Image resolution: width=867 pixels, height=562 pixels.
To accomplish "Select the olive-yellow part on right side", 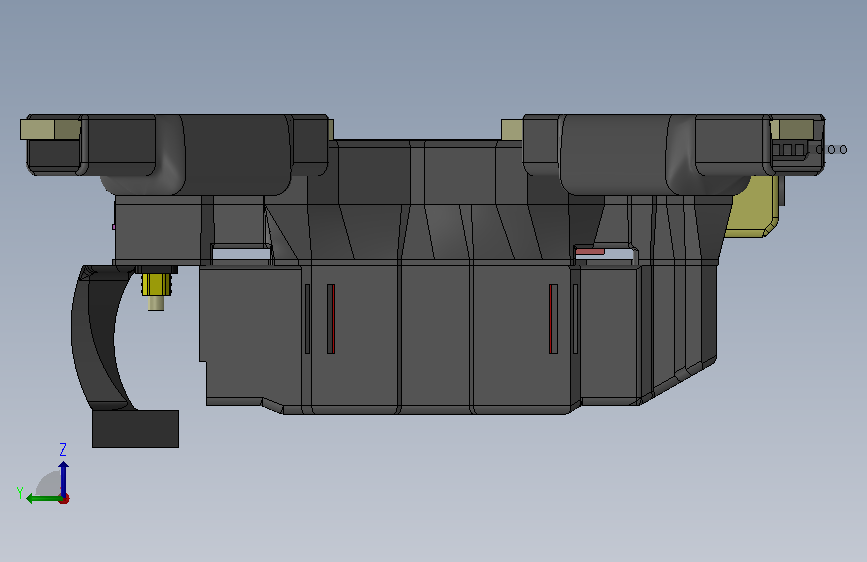I will [x=753, y=207].
